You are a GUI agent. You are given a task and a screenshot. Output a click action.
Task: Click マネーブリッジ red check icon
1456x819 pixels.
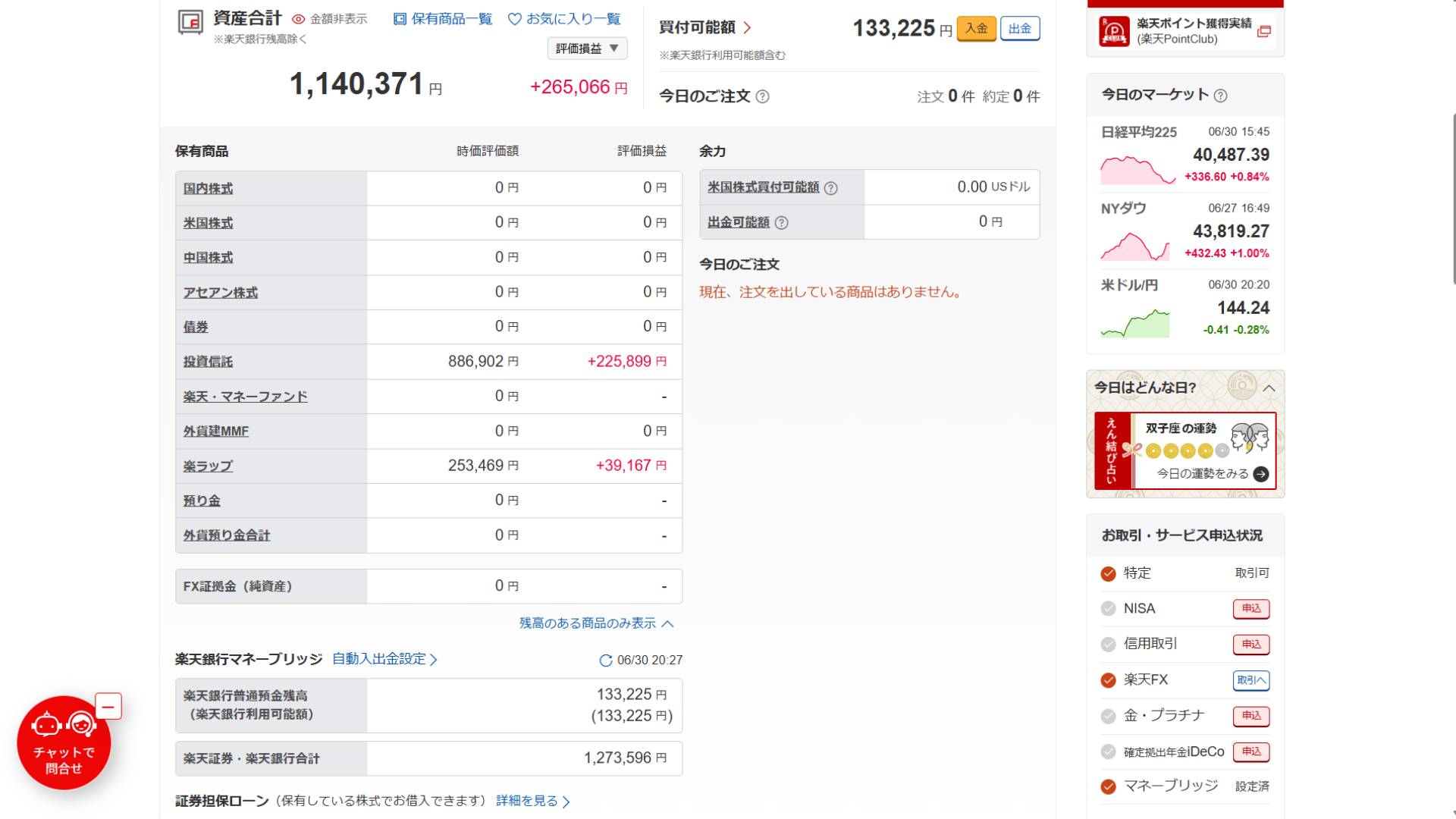point(1108,786)
